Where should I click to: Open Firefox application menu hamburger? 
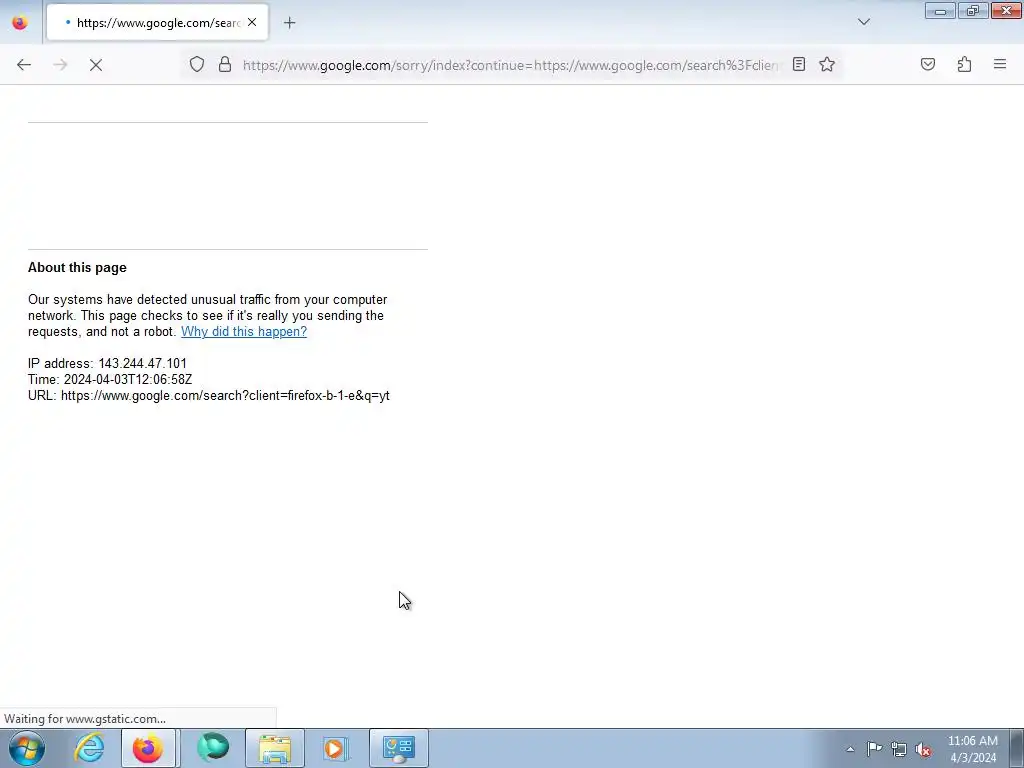tap(1000, 64)
